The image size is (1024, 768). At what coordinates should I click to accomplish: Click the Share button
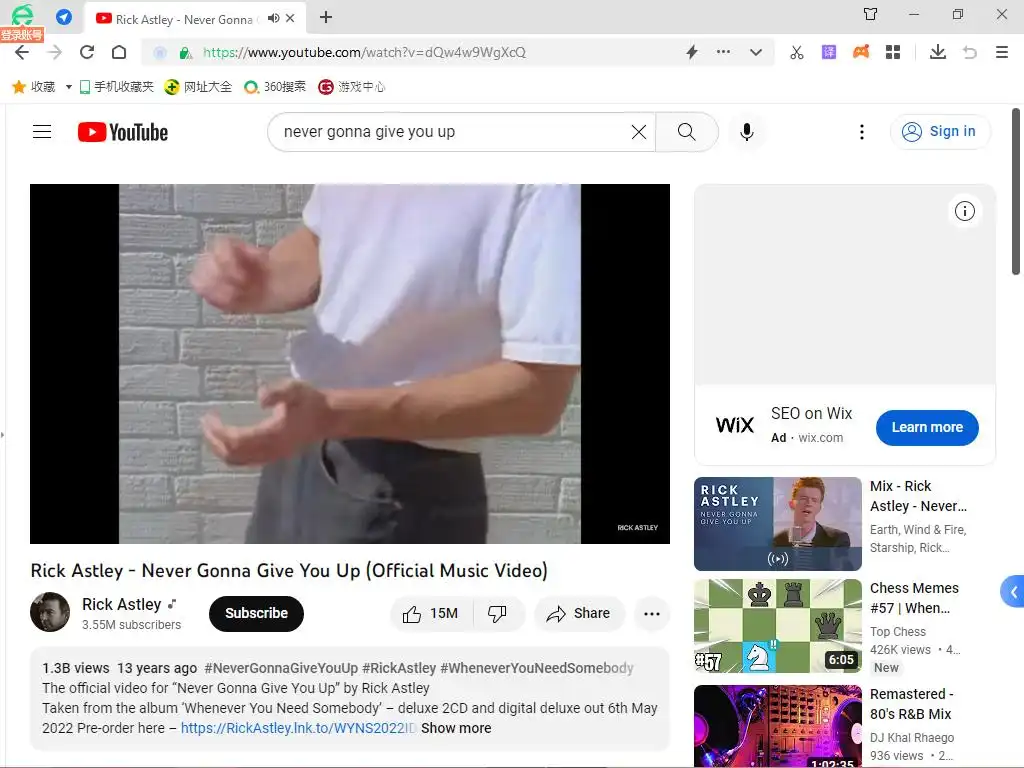(x=579, y=614)
